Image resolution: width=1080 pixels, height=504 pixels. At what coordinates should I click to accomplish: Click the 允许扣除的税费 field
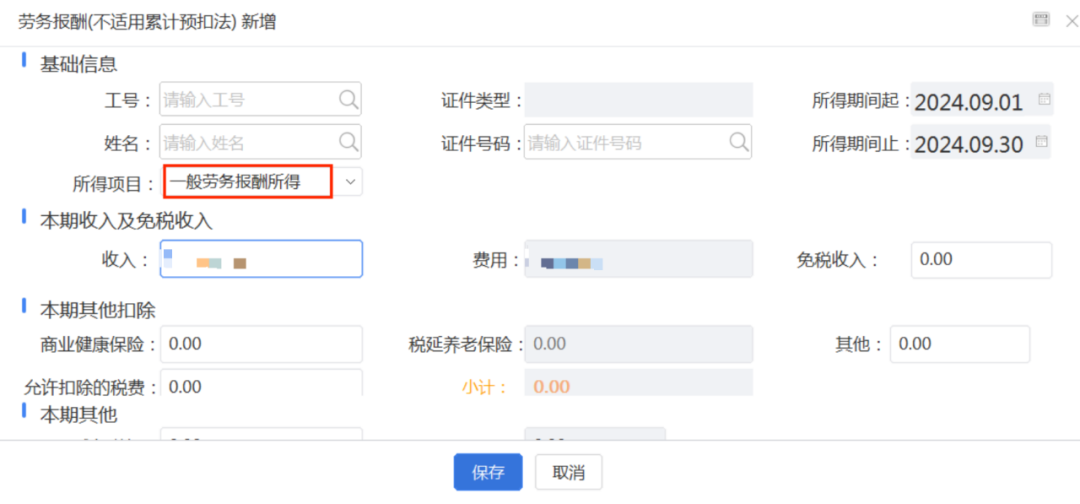(261, 383)
